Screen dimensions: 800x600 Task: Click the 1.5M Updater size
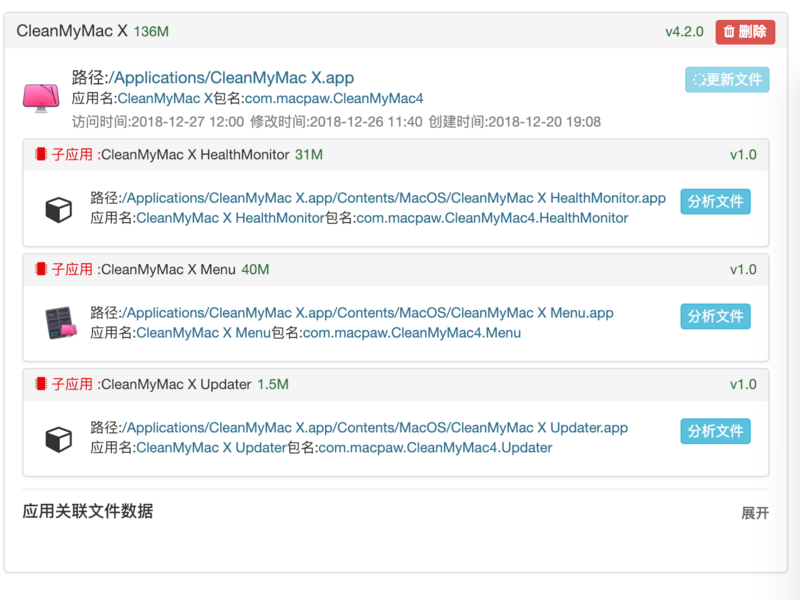(273, 384)
